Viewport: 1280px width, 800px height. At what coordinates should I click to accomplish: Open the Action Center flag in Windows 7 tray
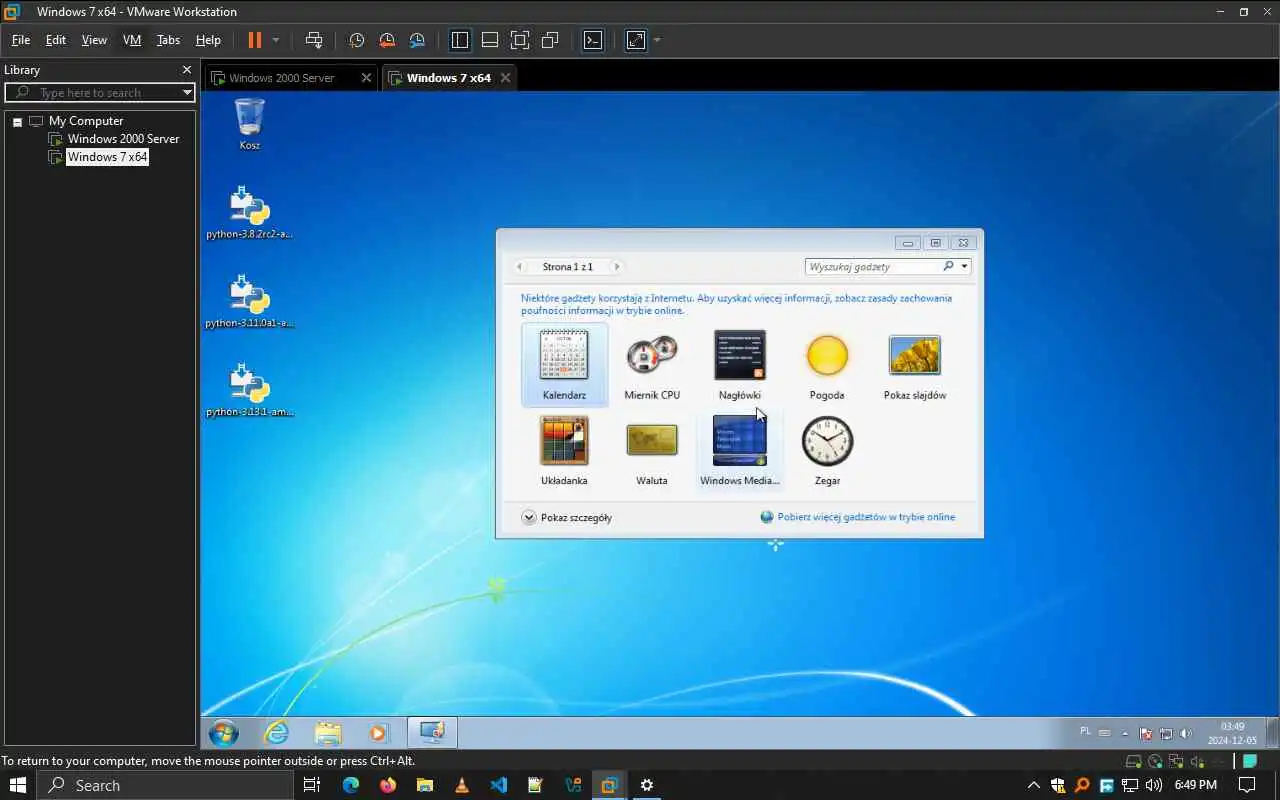pos(1146,733)
